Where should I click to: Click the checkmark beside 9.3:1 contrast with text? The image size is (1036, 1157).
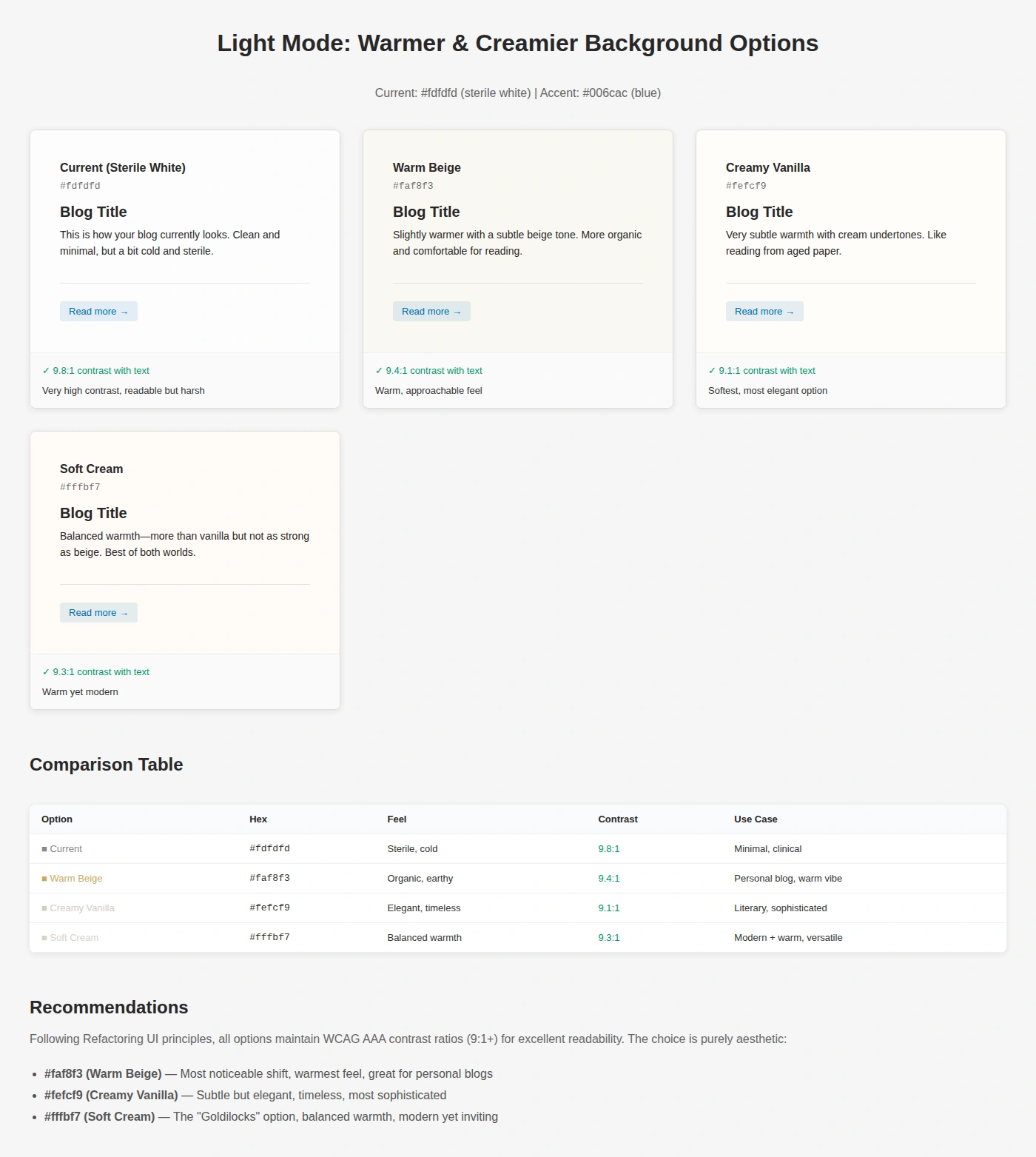[46, 672]
